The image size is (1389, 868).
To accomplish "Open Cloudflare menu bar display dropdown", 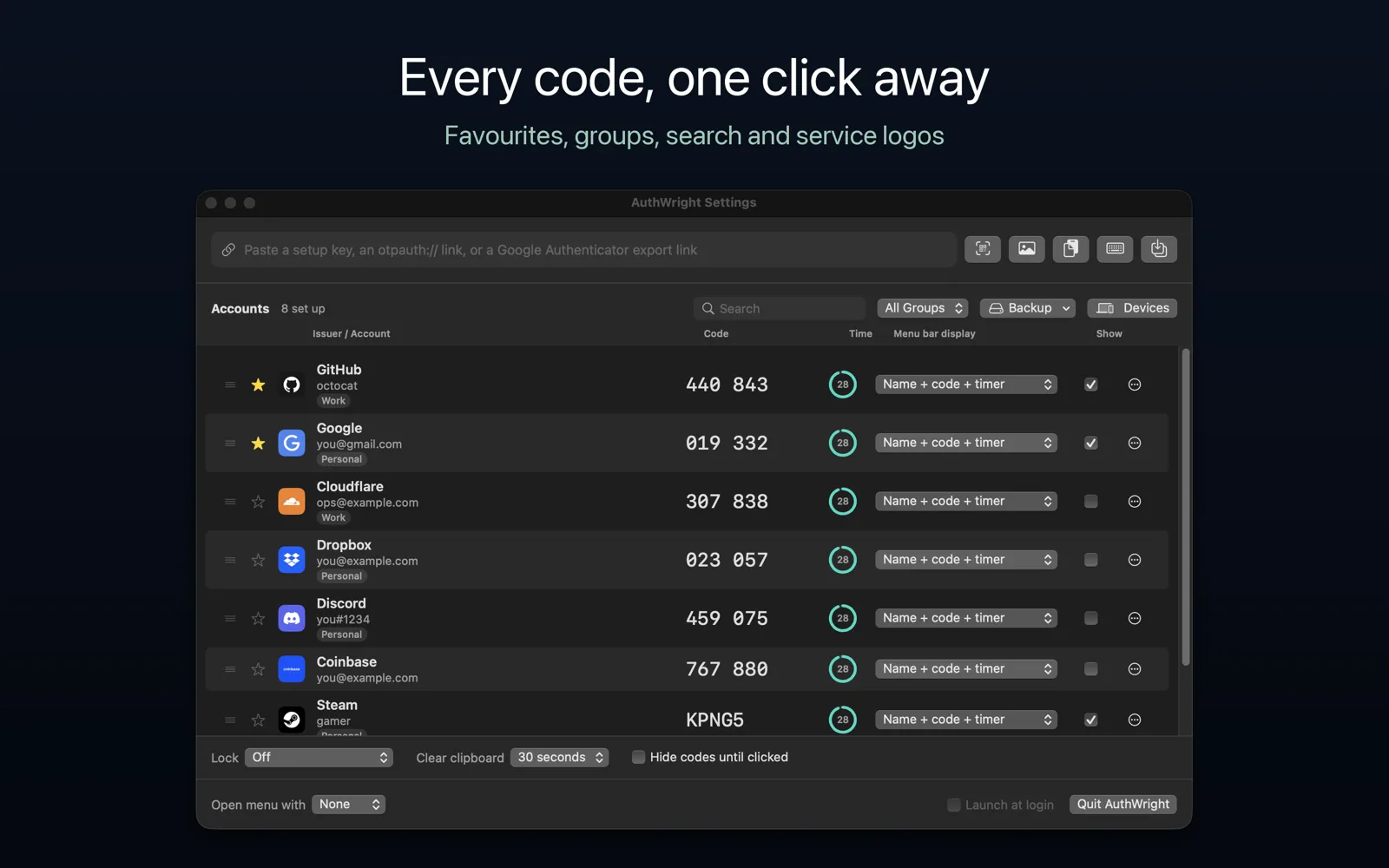I will (x=966, y=502).
